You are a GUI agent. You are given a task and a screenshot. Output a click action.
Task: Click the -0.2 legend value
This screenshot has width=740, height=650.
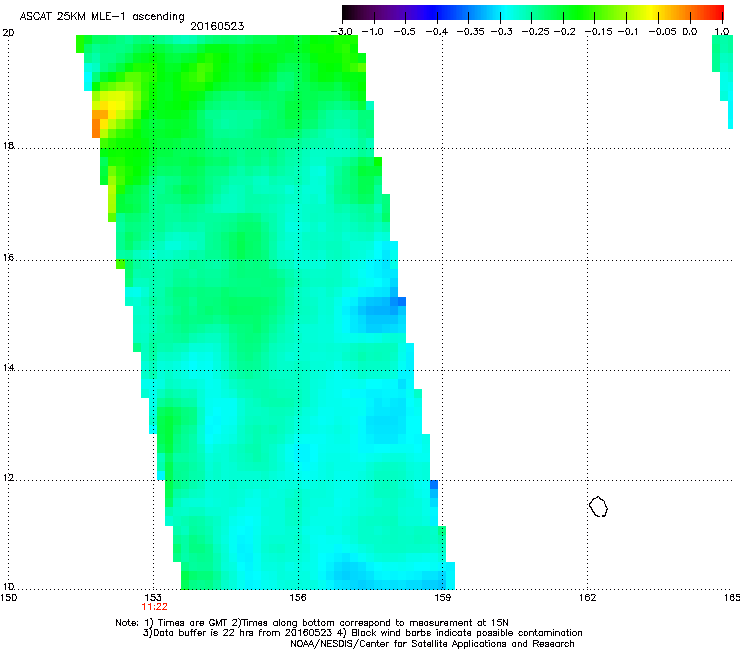tap(564, 32)
